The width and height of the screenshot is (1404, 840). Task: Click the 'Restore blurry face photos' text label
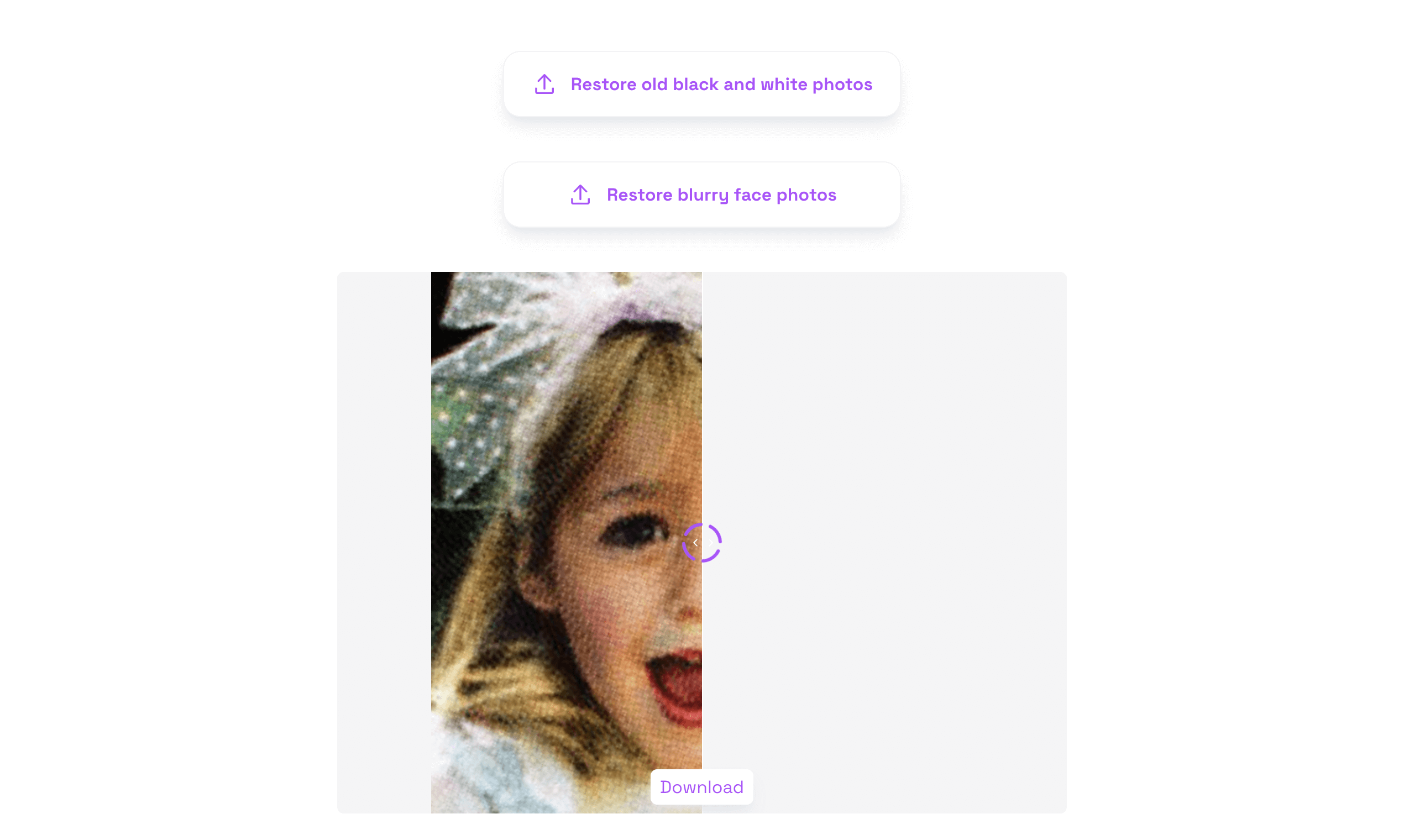click(x=721, y=195)
